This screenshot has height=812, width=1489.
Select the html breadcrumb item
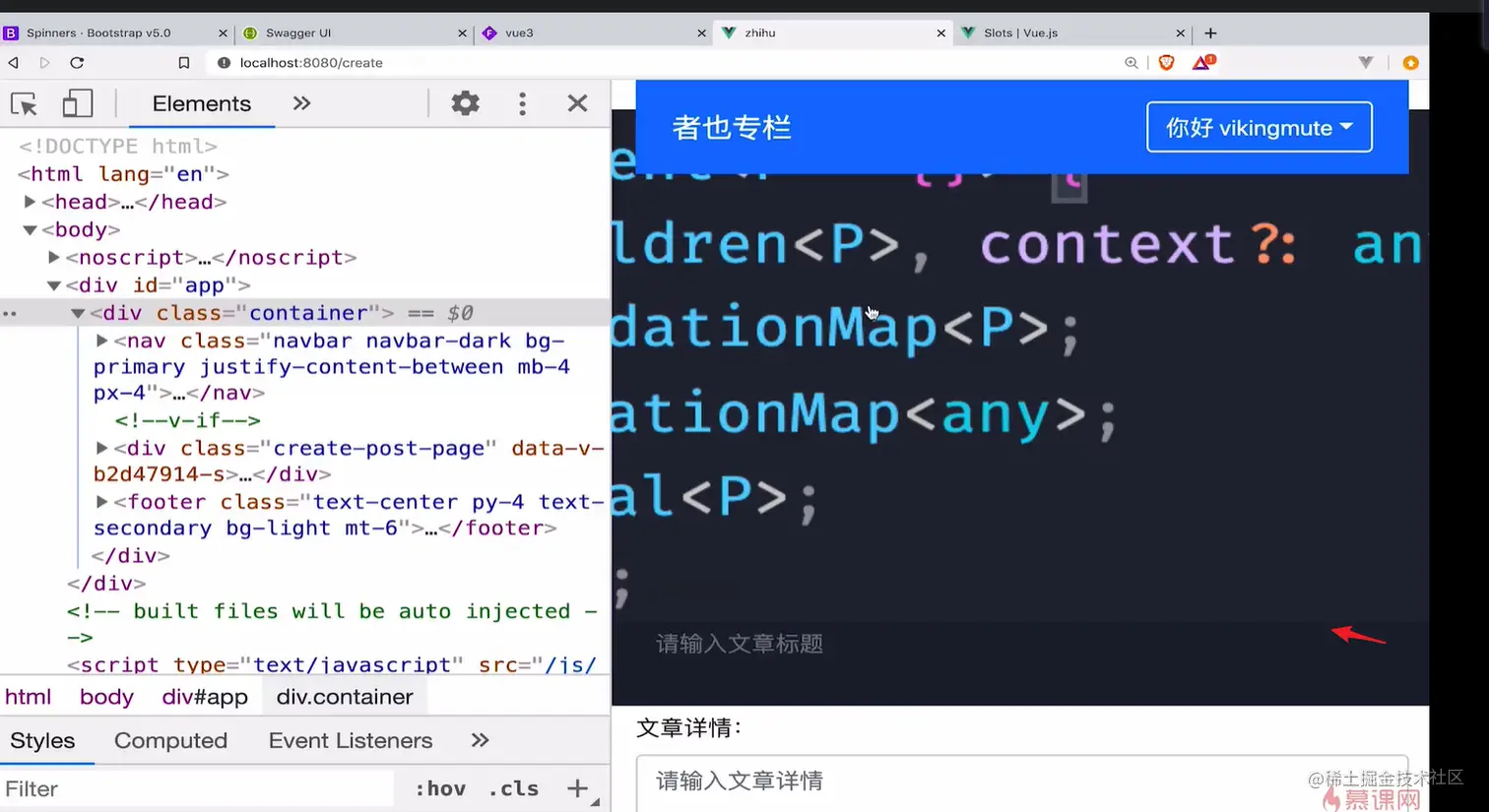[x=28, y=697]
